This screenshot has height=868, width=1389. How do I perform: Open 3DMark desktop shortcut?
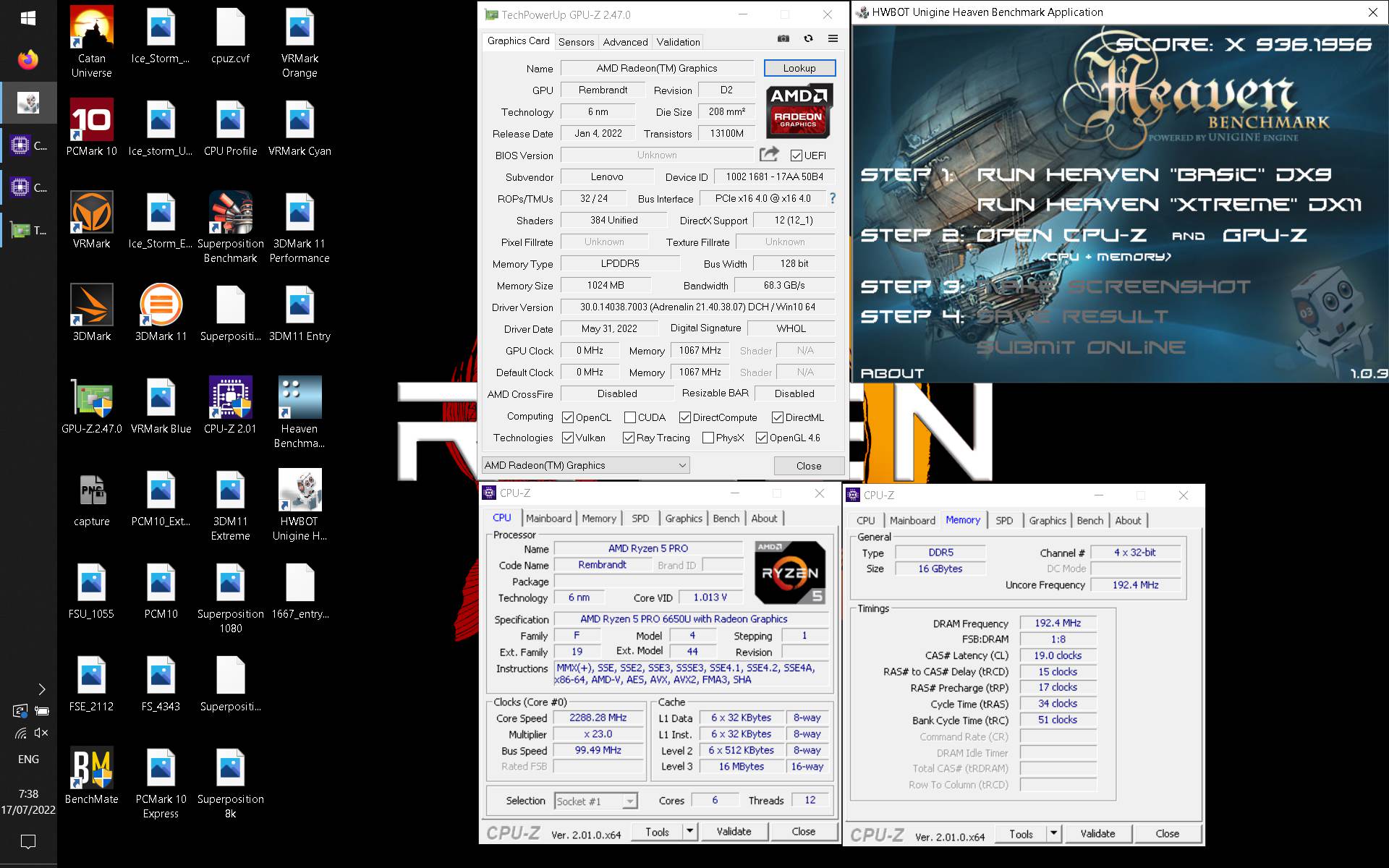tap(92, 312)
